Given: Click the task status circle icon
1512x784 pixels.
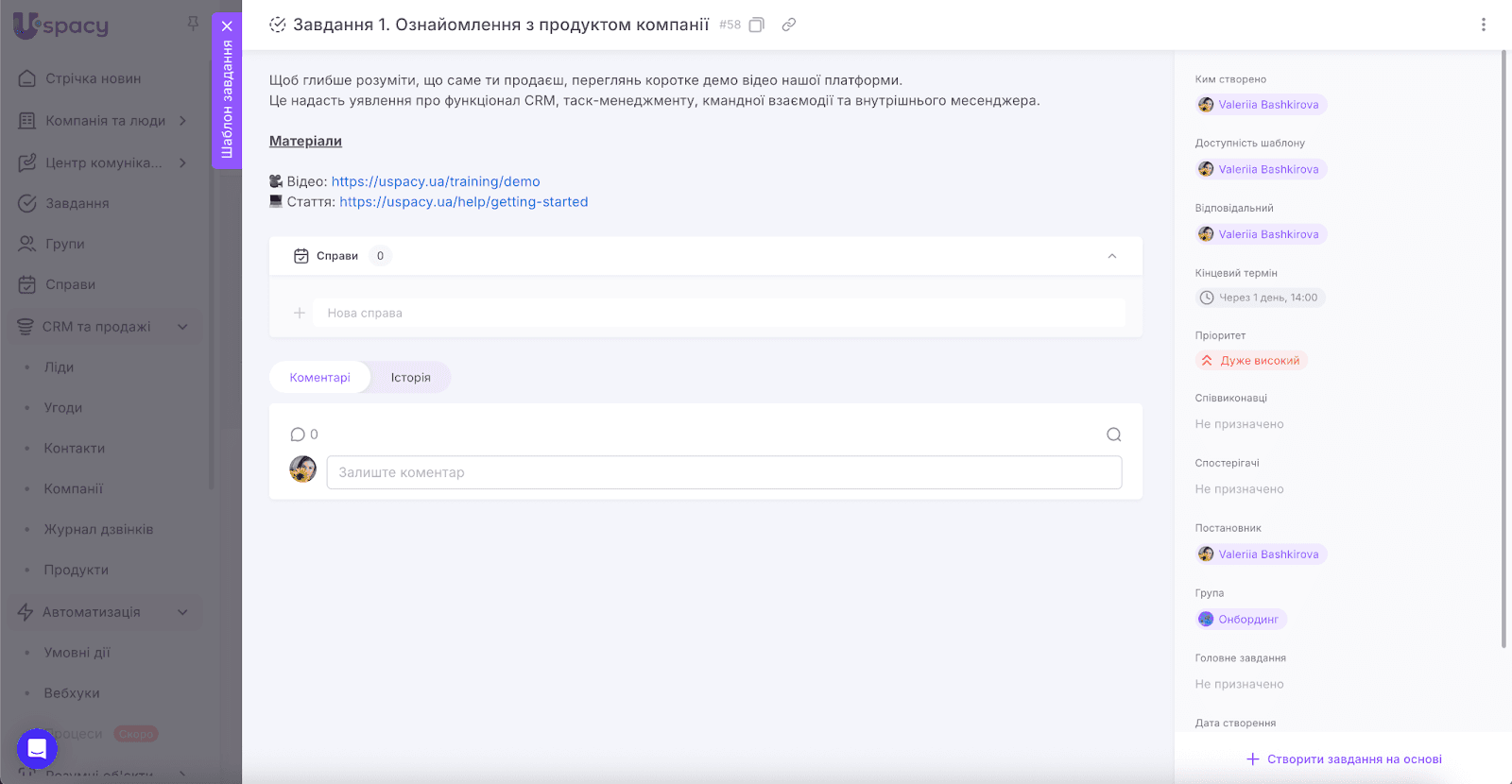Looking at the screenshot, I should click(278, 26).
